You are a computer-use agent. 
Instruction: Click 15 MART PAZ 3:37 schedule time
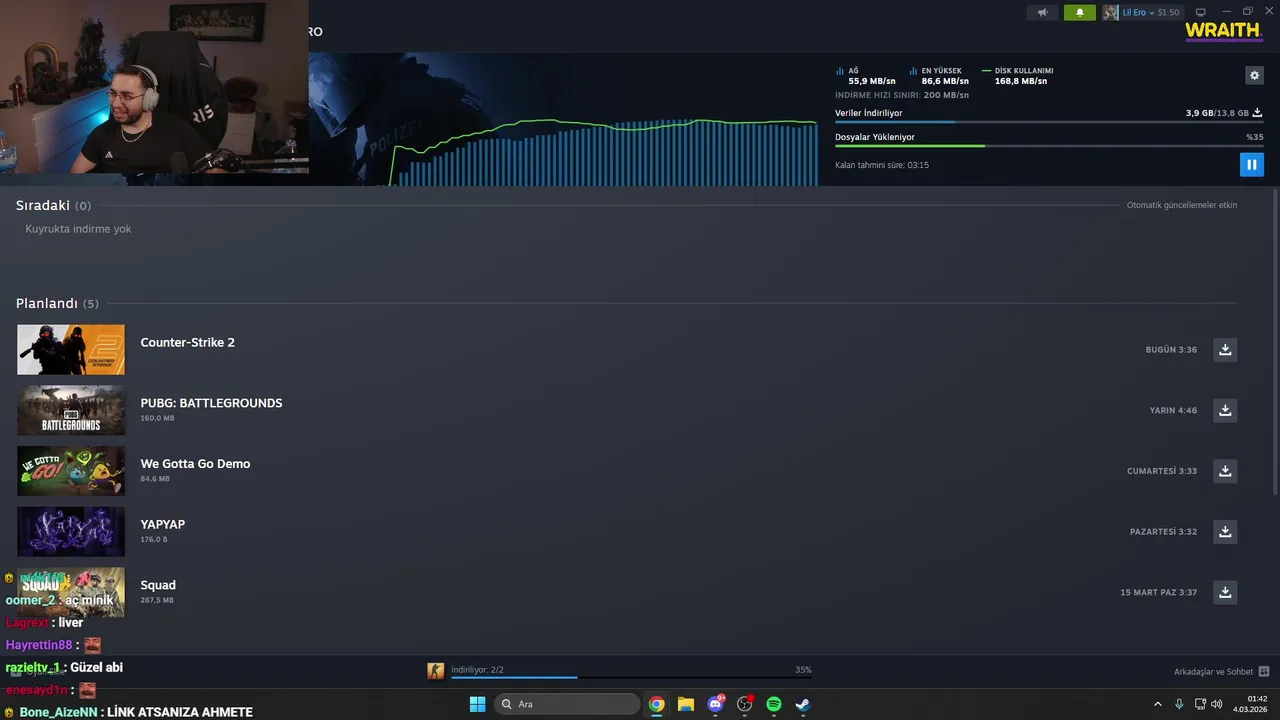tap(1158, 593)
